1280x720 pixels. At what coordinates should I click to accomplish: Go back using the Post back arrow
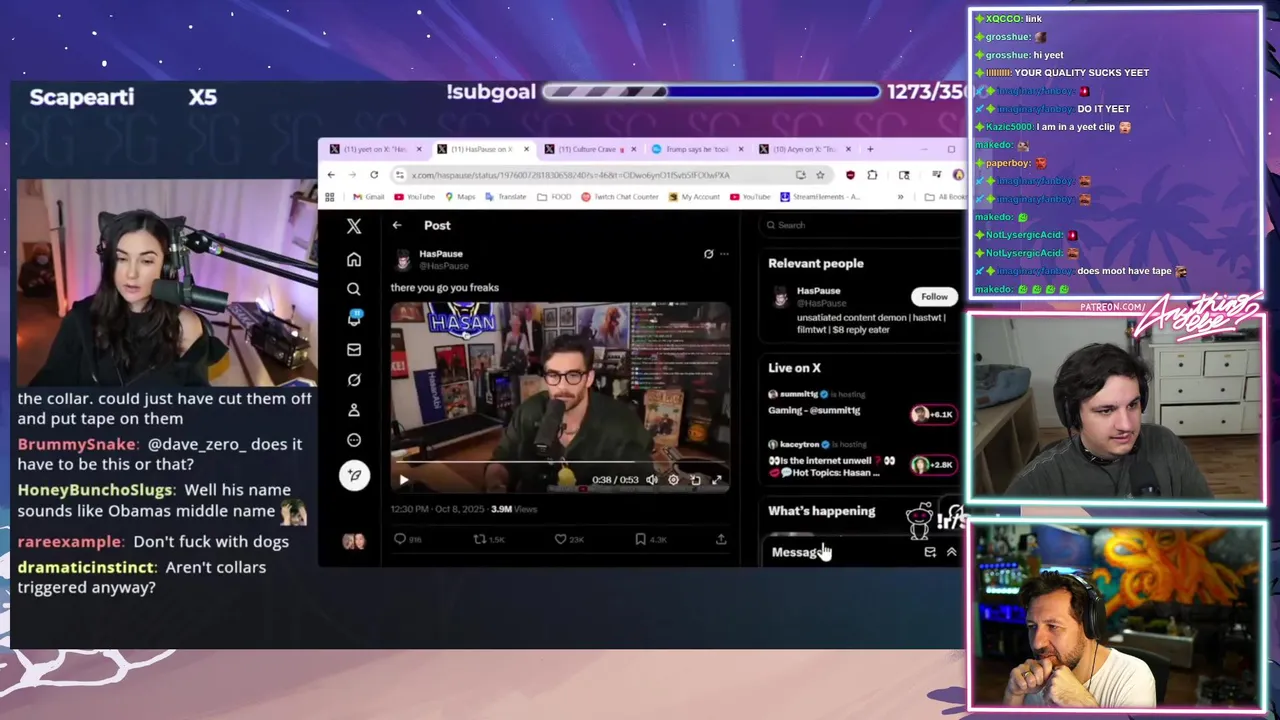point(397,226)
